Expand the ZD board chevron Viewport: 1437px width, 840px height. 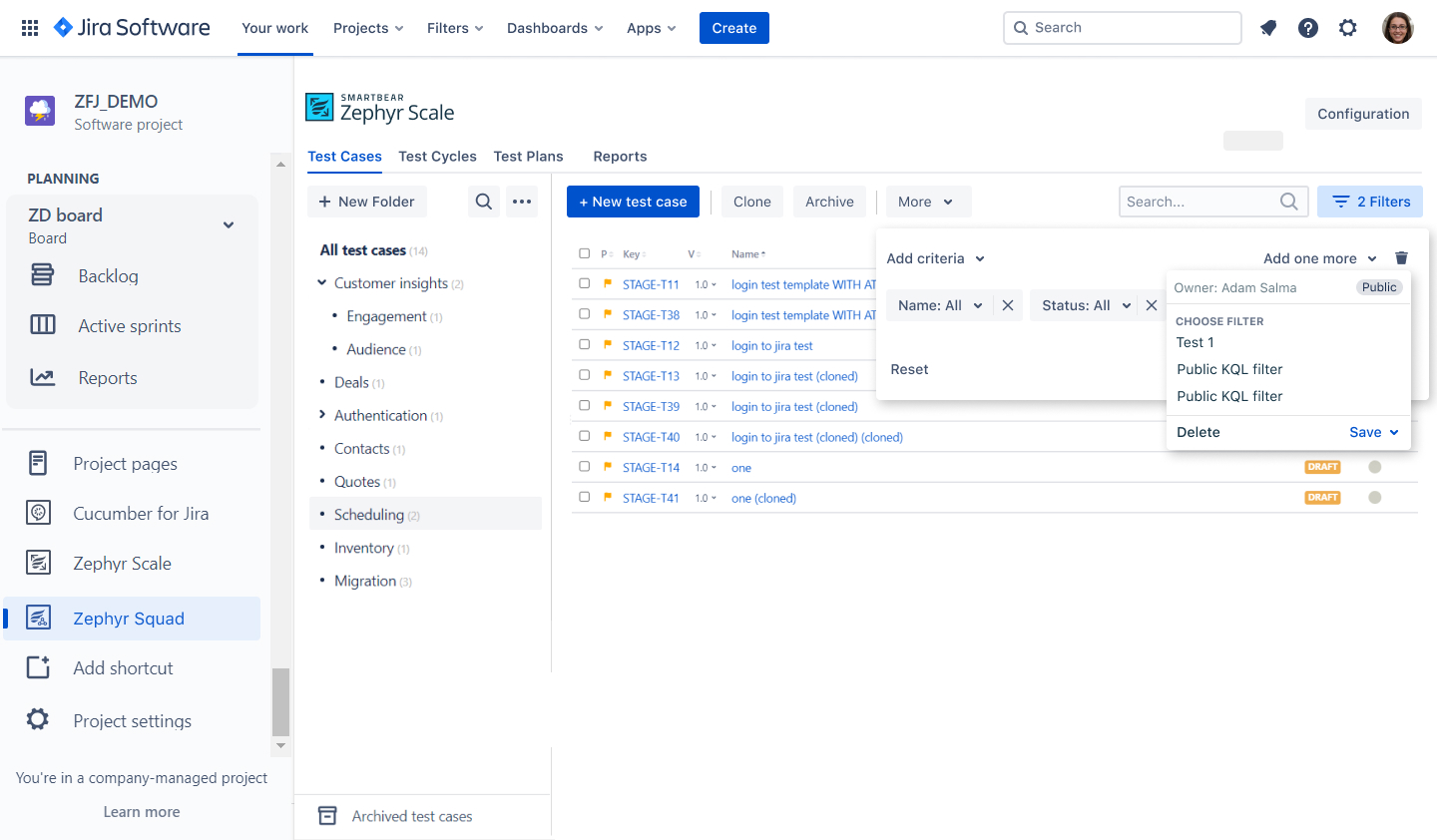pos(229,225)
